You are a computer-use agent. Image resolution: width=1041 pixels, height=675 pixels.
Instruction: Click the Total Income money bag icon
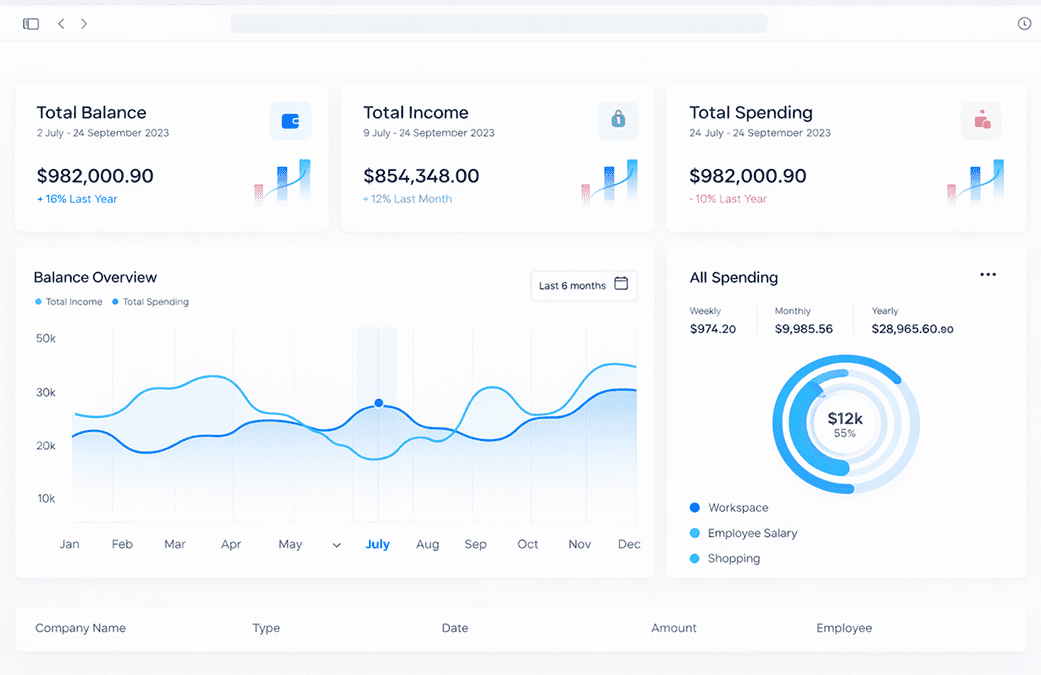point(618,120)
